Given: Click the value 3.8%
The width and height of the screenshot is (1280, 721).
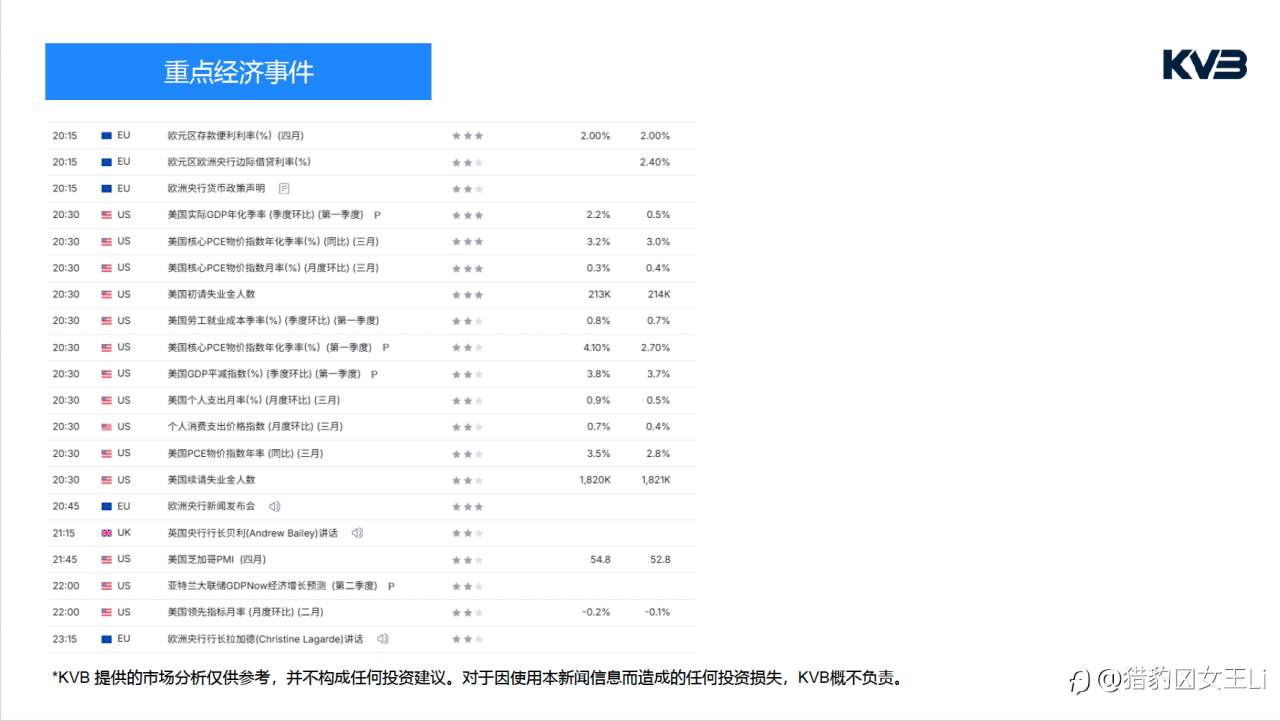Looking at the screenshot, I should [598, 374].
